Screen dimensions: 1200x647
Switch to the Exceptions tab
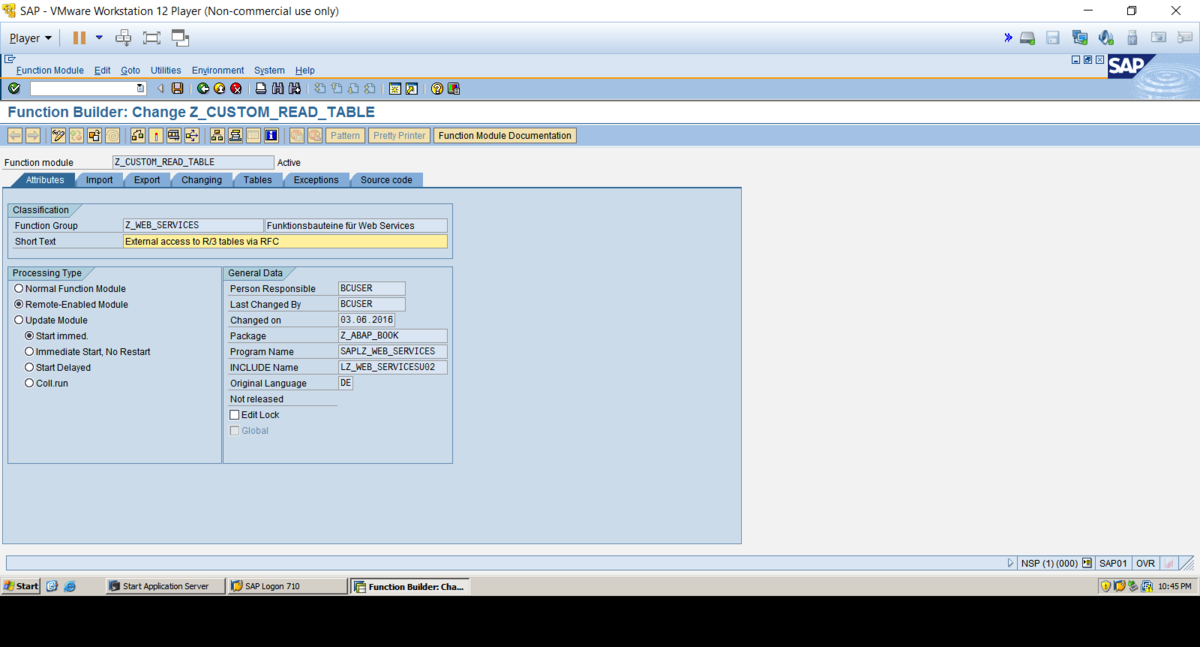click(316, 180)
